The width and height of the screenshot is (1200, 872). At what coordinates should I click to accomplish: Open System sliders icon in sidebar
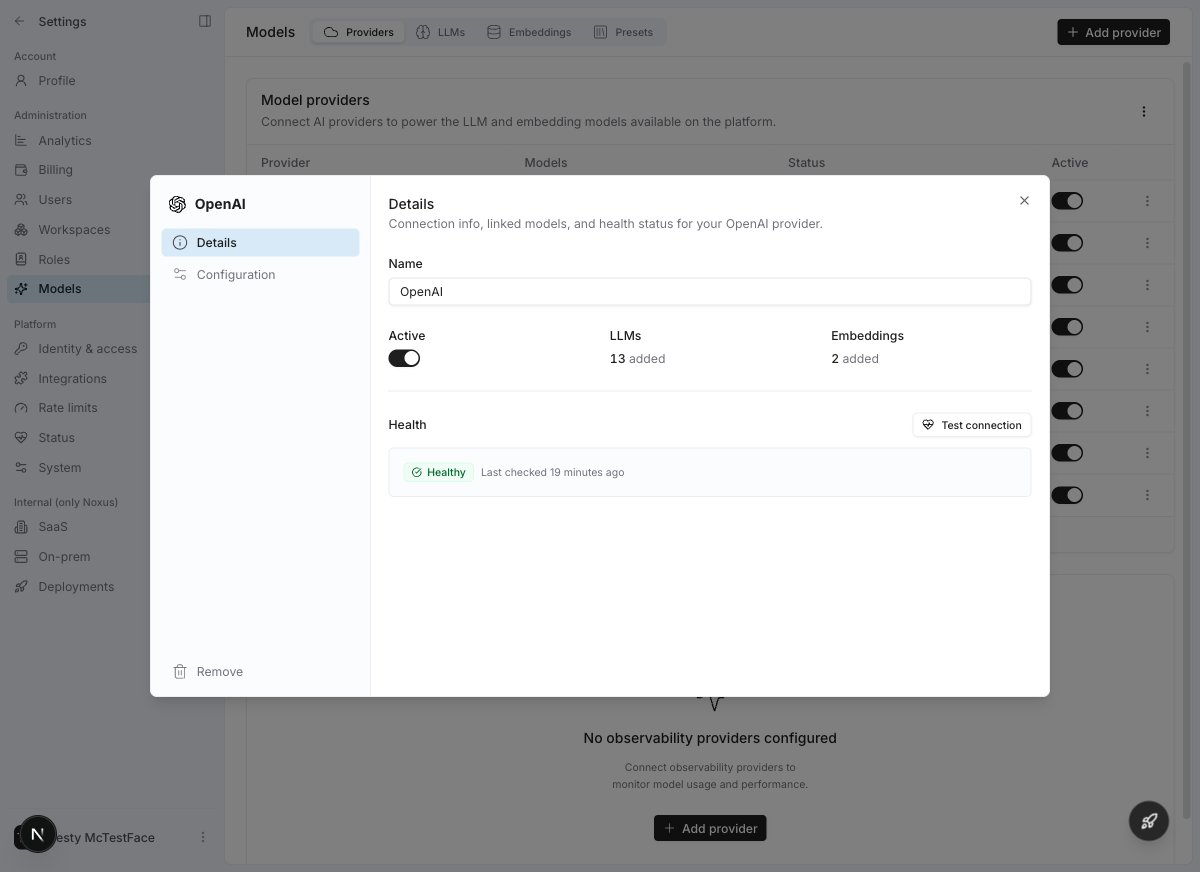(21, 468)
